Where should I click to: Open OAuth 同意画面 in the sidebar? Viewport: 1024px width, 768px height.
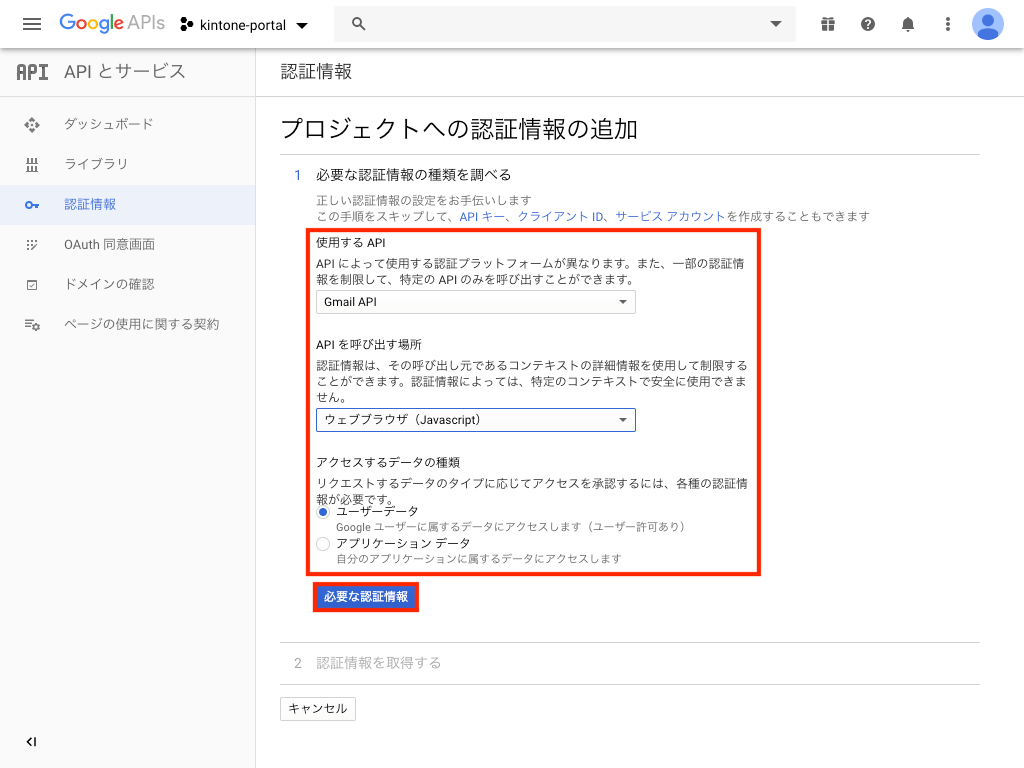109,244
